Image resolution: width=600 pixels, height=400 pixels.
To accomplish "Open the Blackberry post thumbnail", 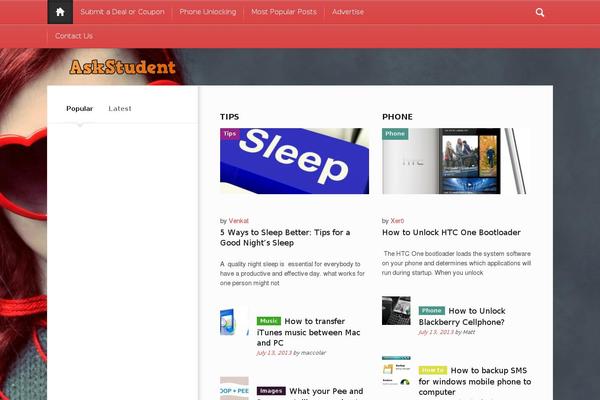I will [x=396, y=310].
